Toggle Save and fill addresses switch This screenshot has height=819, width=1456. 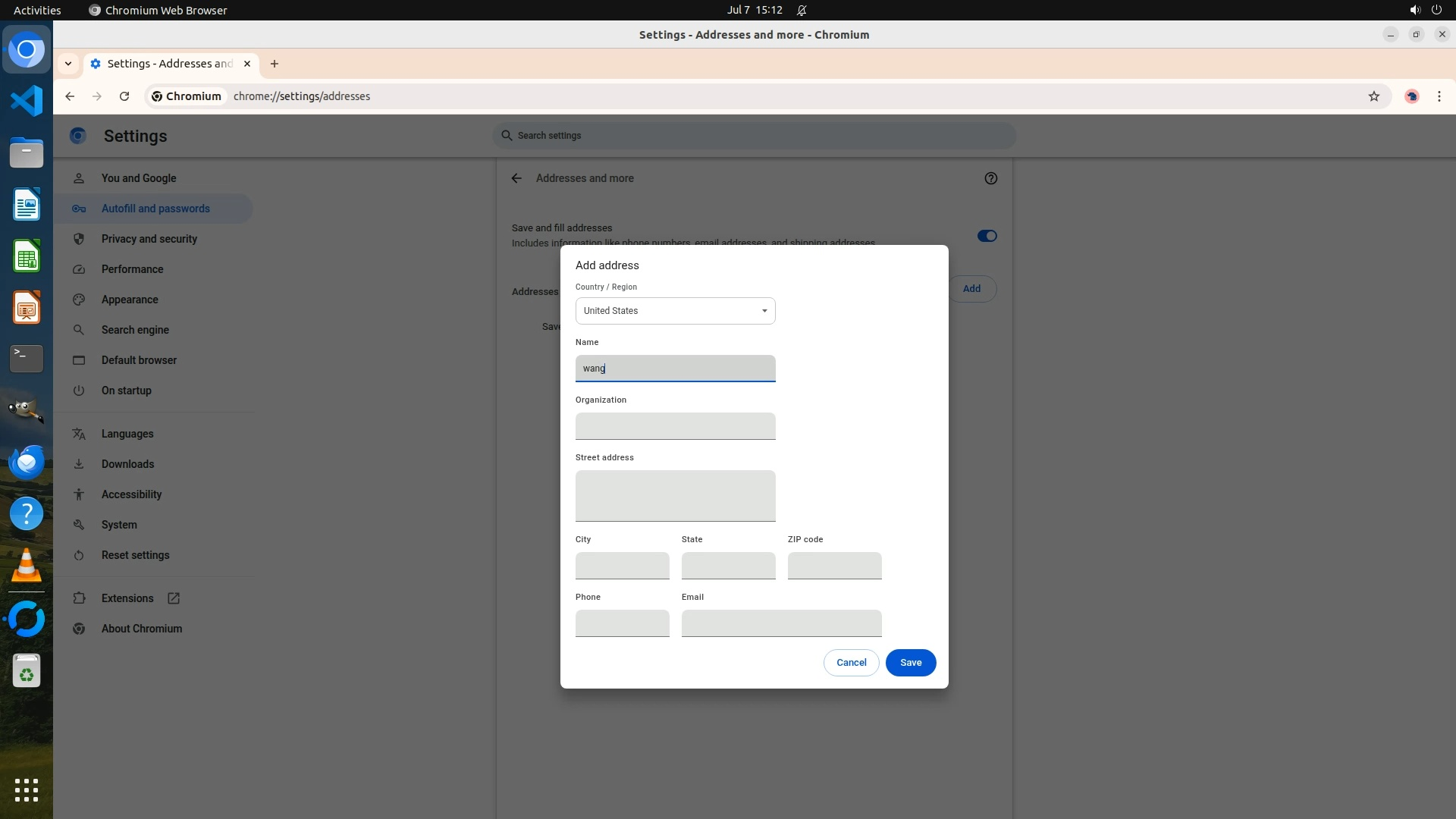click(987, 236)
